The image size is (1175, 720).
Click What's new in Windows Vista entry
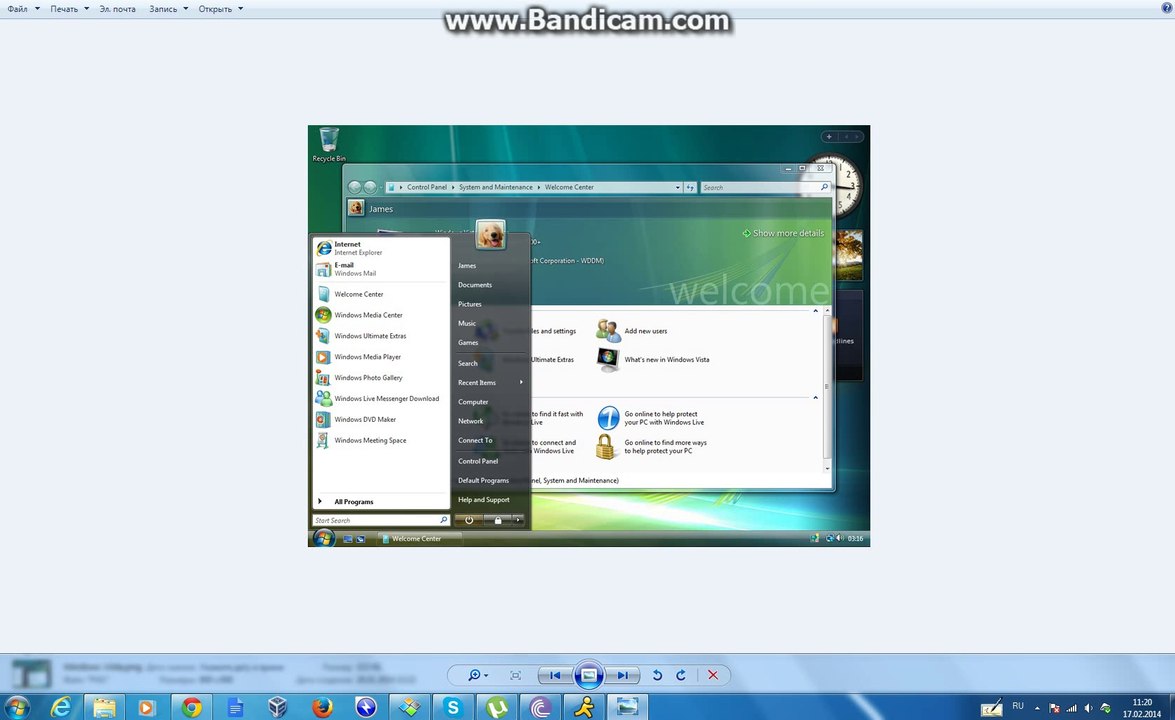(x=653, y=360)
